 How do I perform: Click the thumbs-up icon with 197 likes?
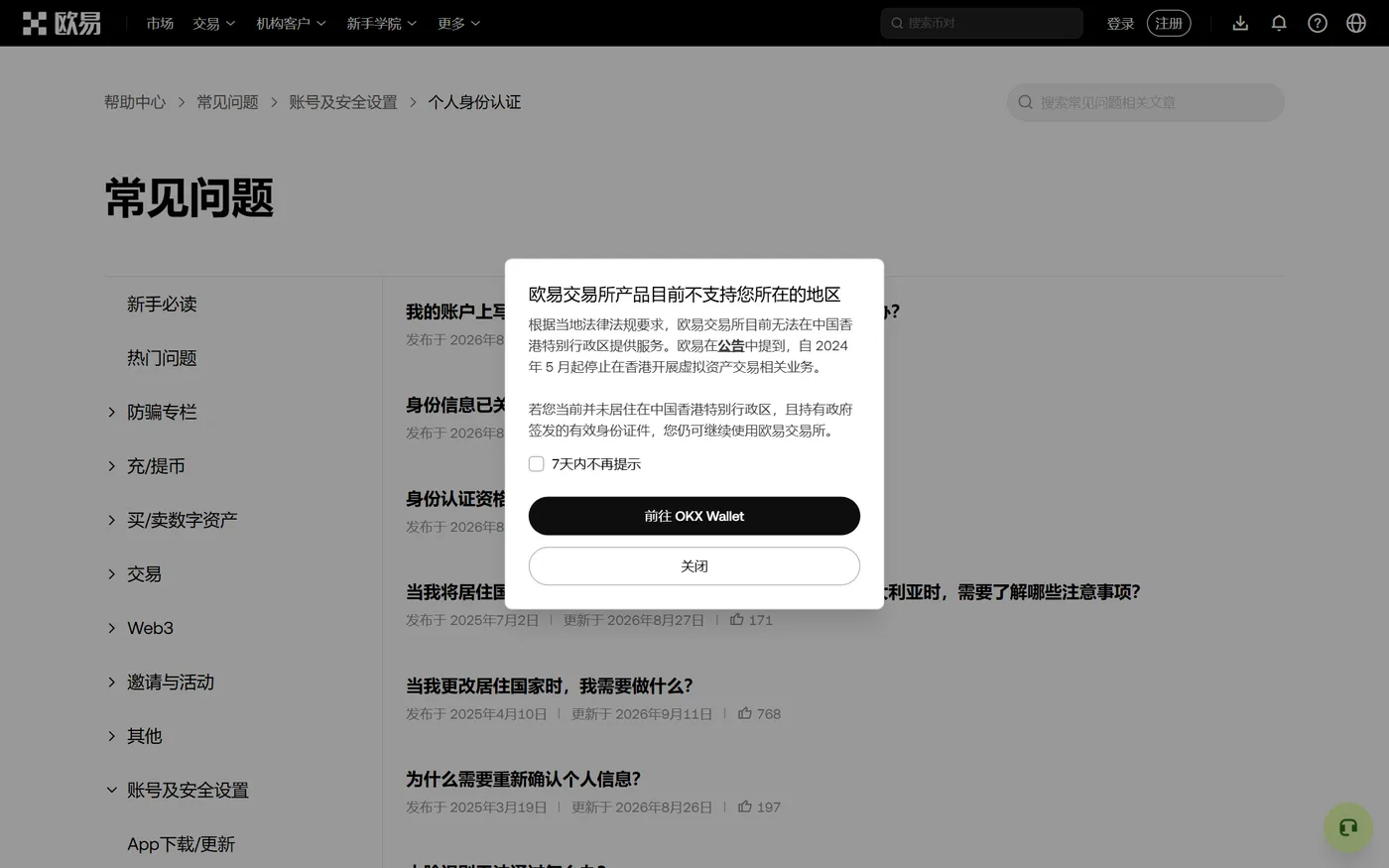(x=745, y=806)
